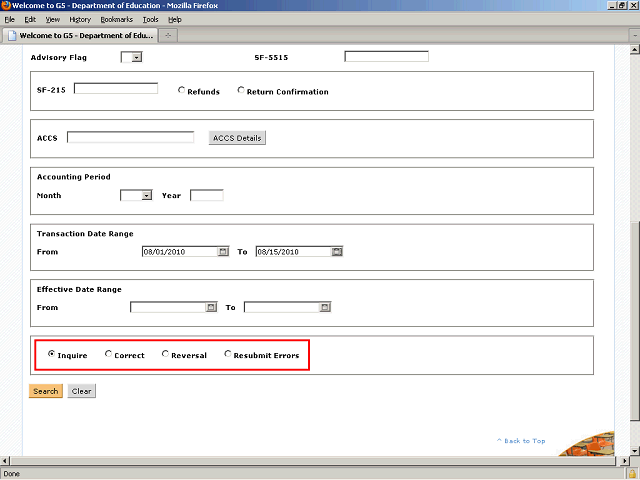Open the Edit menu
The image size is (640, 480).
(x=30, y=20)
